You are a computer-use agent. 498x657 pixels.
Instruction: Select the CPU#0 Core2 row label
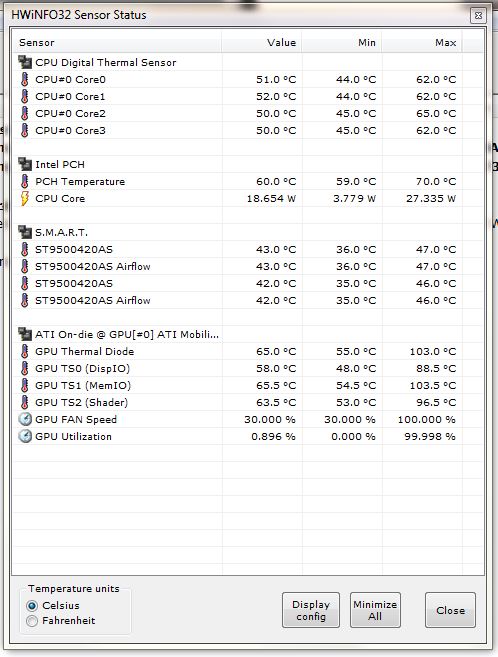pyautogui.click(x=70, y=114)
